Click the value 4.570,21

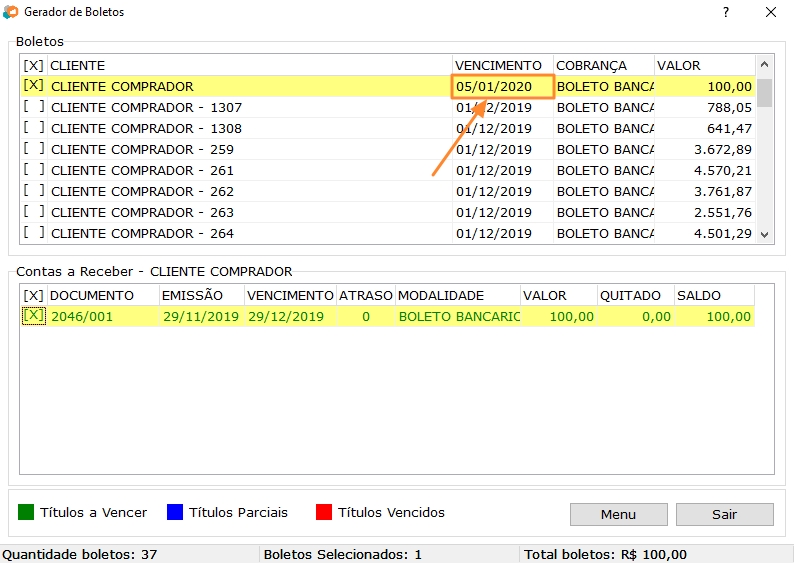(723, 171)
